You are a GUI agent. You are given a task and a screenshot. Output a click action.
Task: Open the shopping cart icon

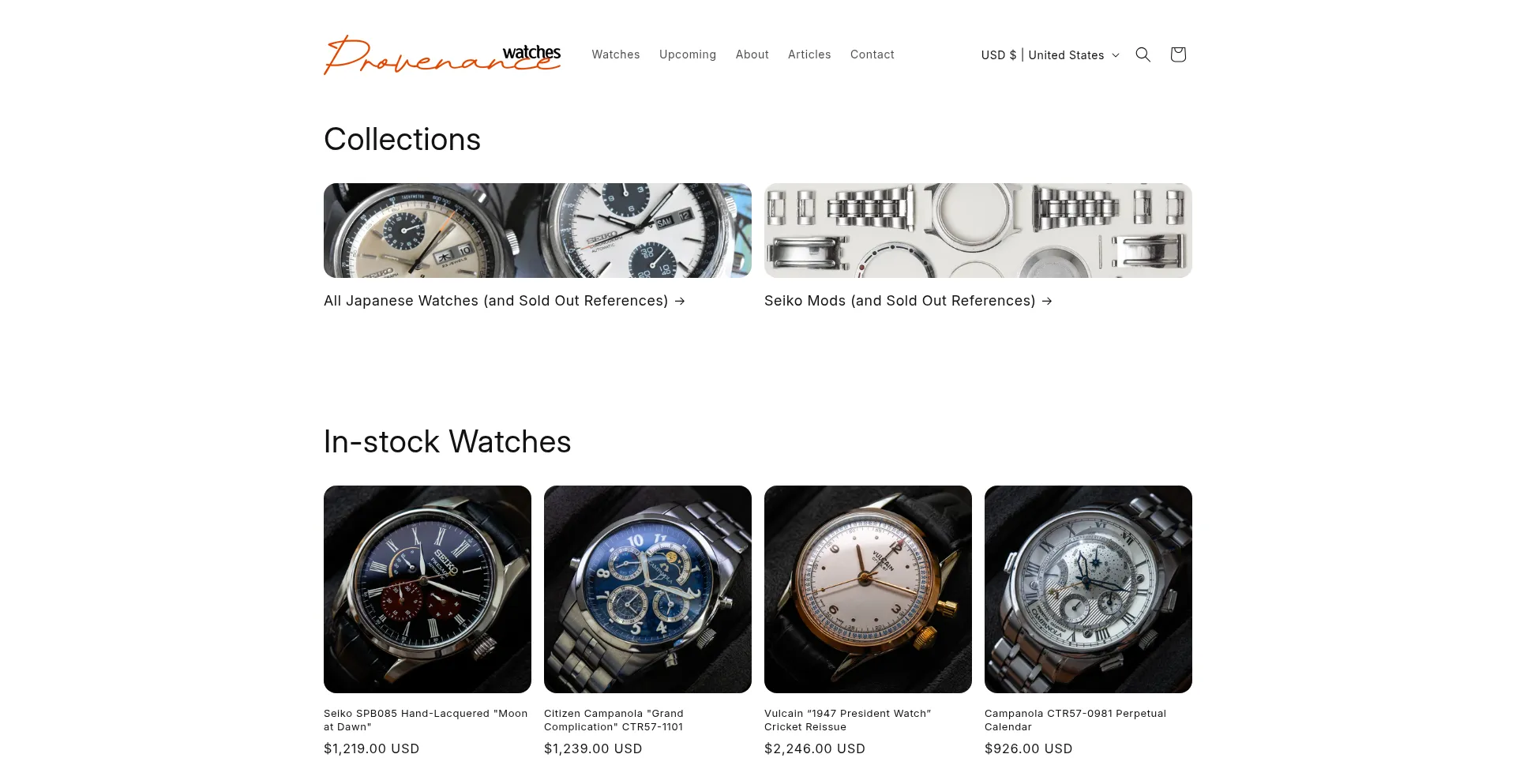pos(1178,54)
